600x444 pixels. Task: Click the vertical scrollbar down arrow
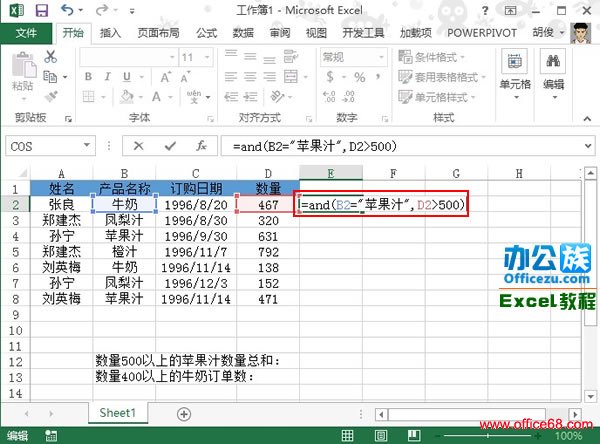point(590,396)
